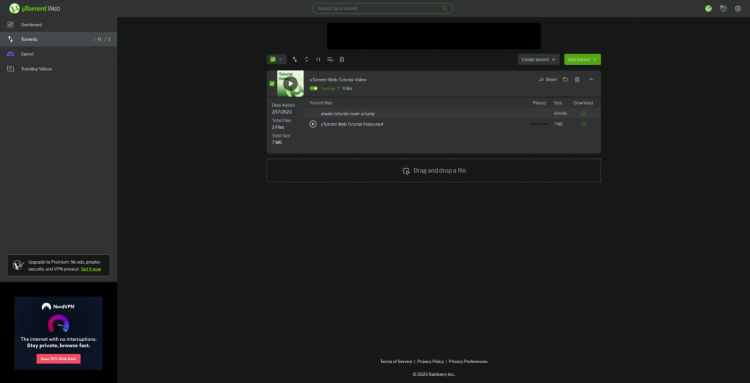
Task: Click download status icon for cover-art.png
Action: [583, 114]
